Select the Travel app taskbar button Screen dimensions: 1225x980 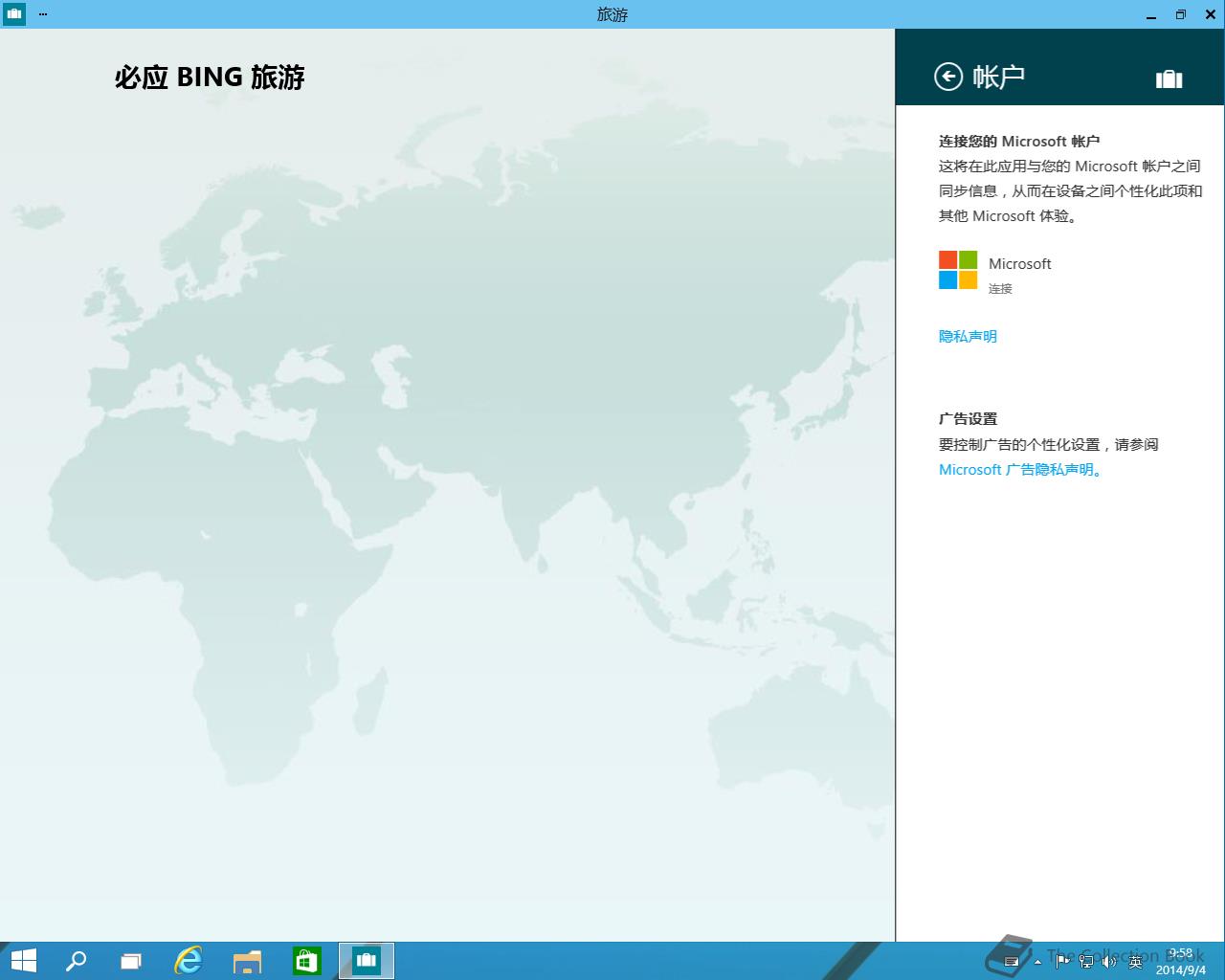[x=366, y=961]
